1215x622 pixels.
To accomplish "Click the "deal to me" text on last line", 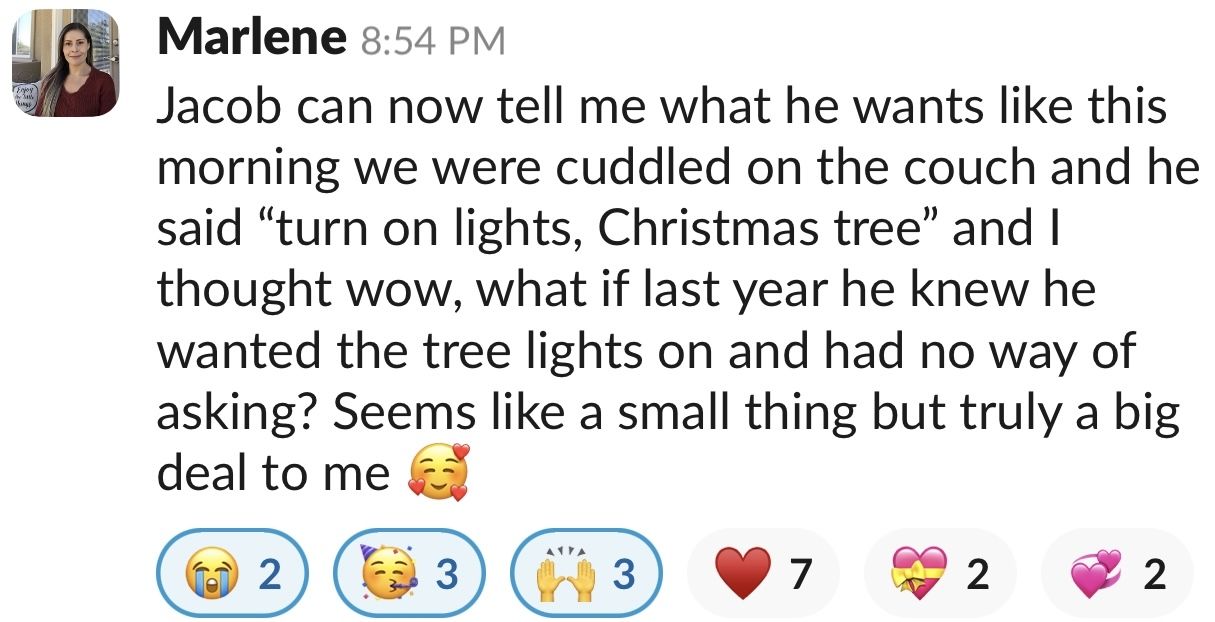I will tap(272, 474).
